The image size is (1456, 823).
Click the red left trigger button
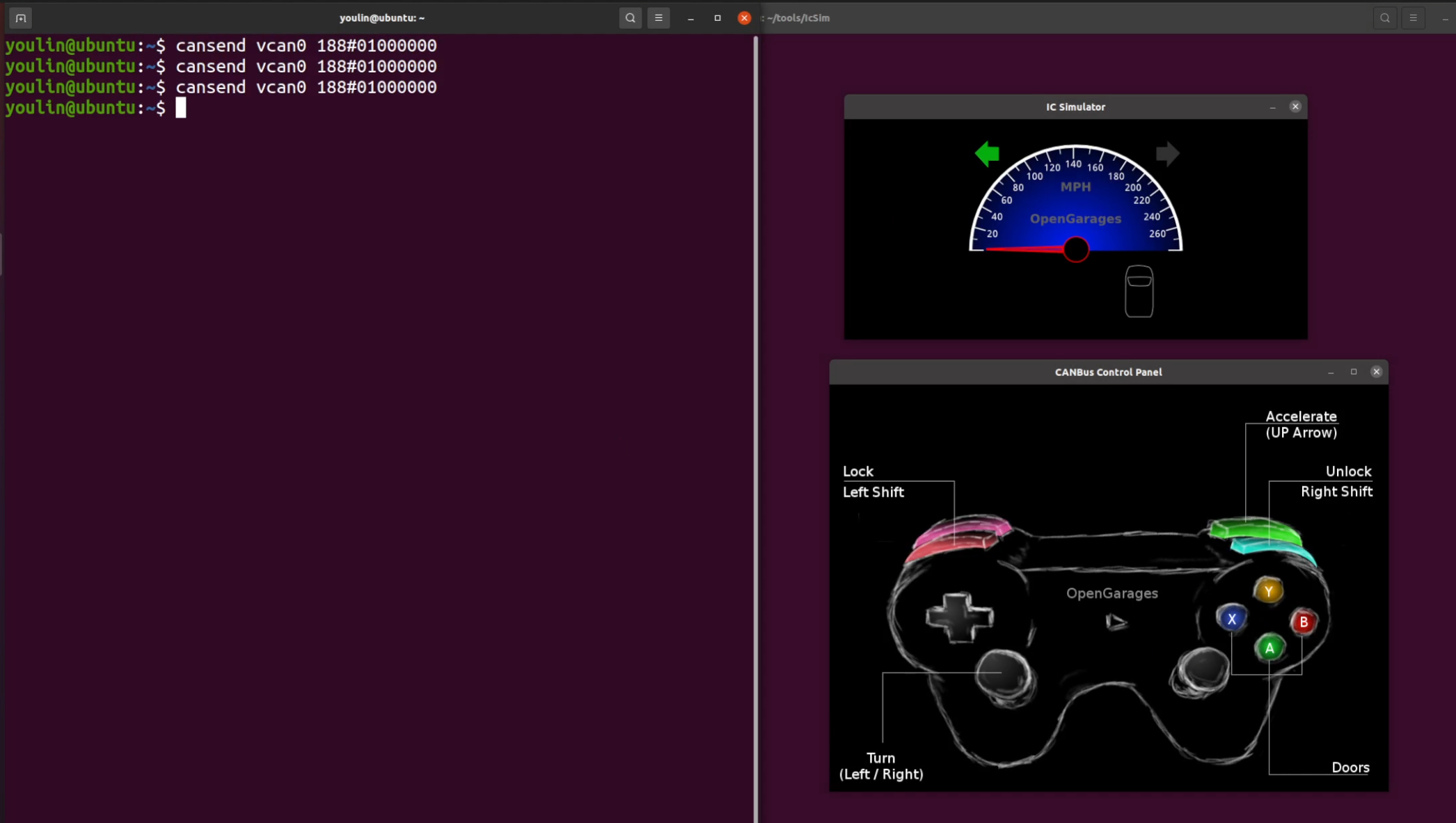(950, 547)
